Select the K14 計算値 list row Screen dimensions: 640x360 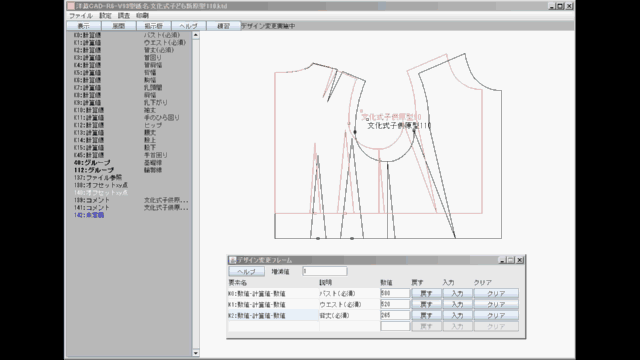(x=129, y=140)
